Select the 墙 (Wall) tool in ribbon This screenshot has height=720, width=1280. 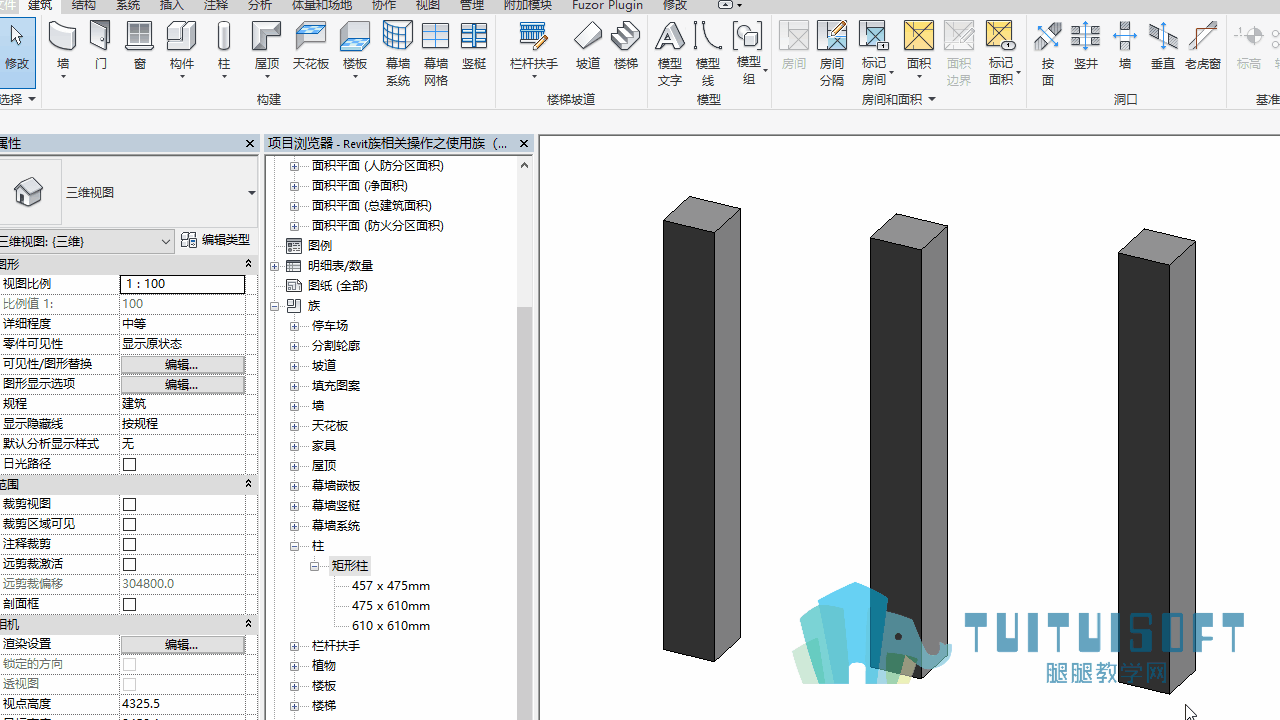pos(63,47)
